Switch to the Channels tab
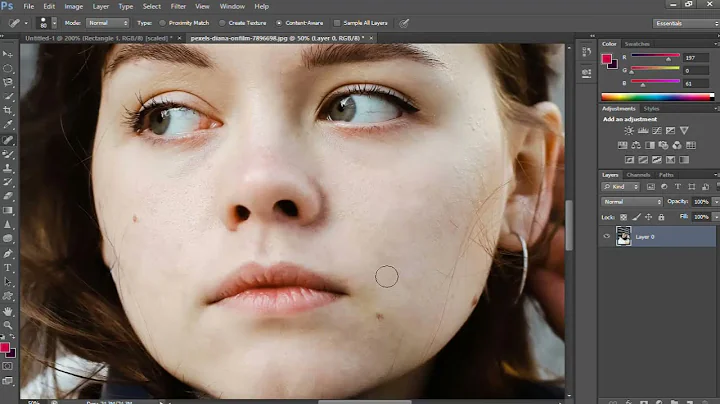This screenshot has height=404, width=720. click(638, 175)
